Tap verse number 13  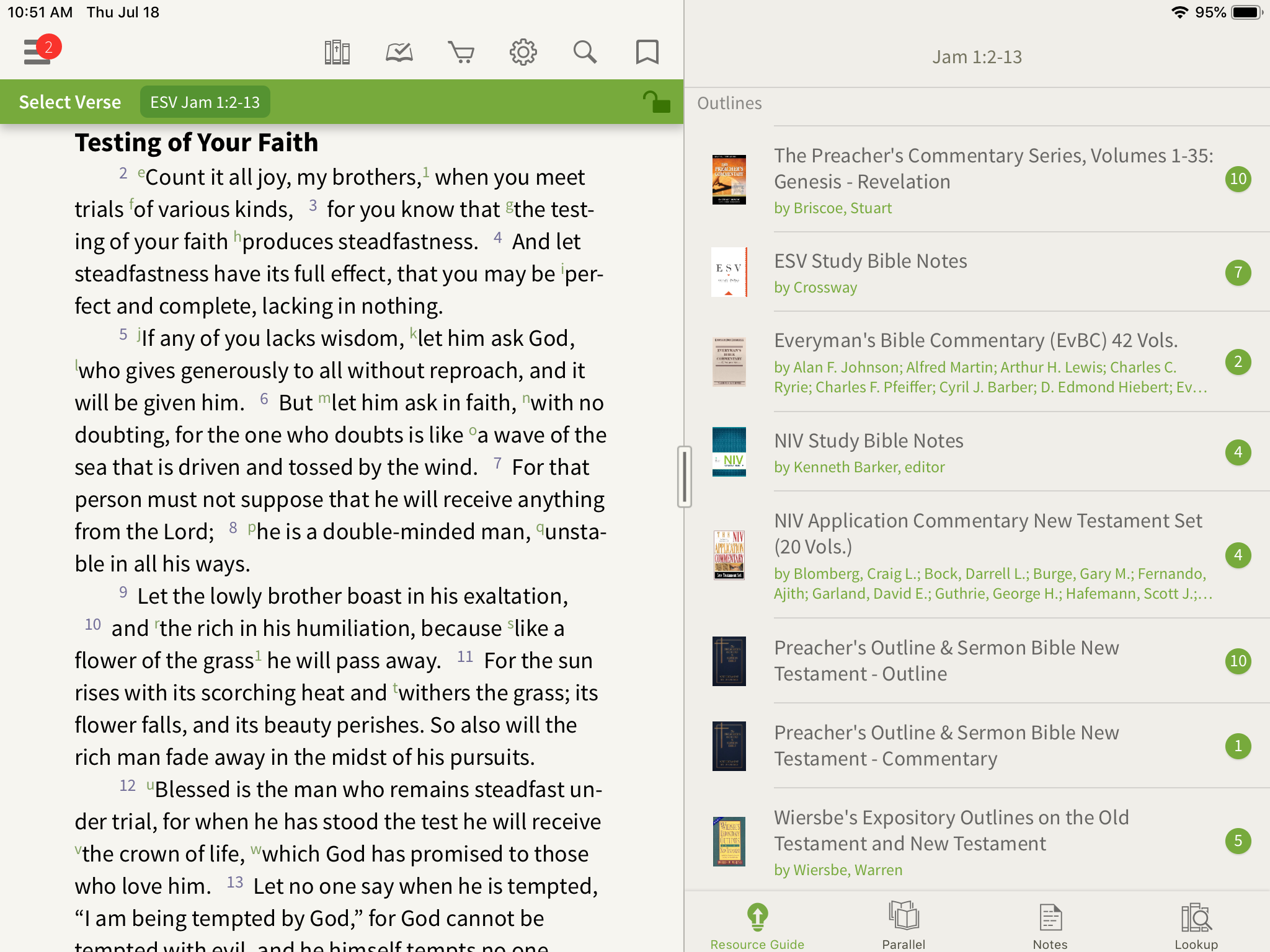235,883
